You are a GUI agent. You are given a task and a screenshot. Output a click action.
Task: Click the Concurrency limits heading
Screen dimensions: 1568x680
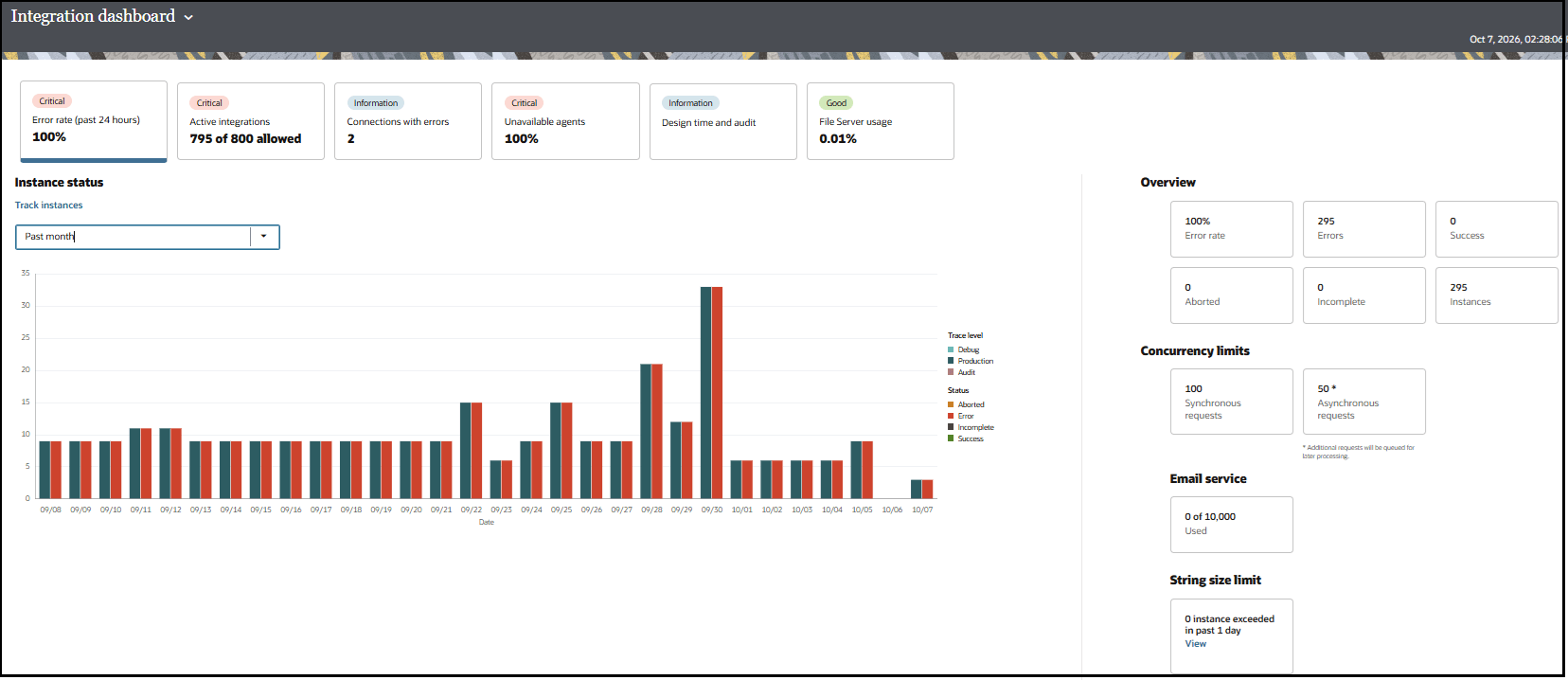[x=1195, y=351]
